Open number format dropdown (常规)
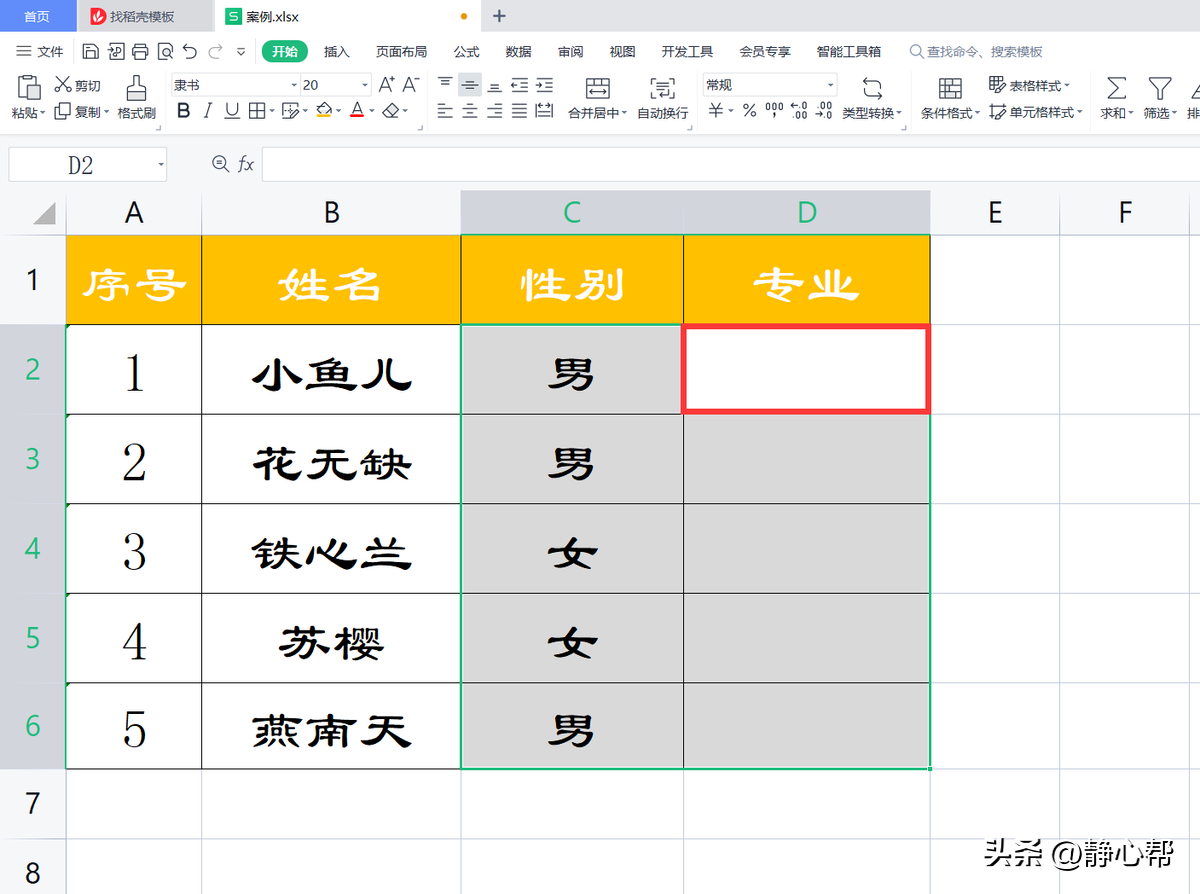 [830, 86]
